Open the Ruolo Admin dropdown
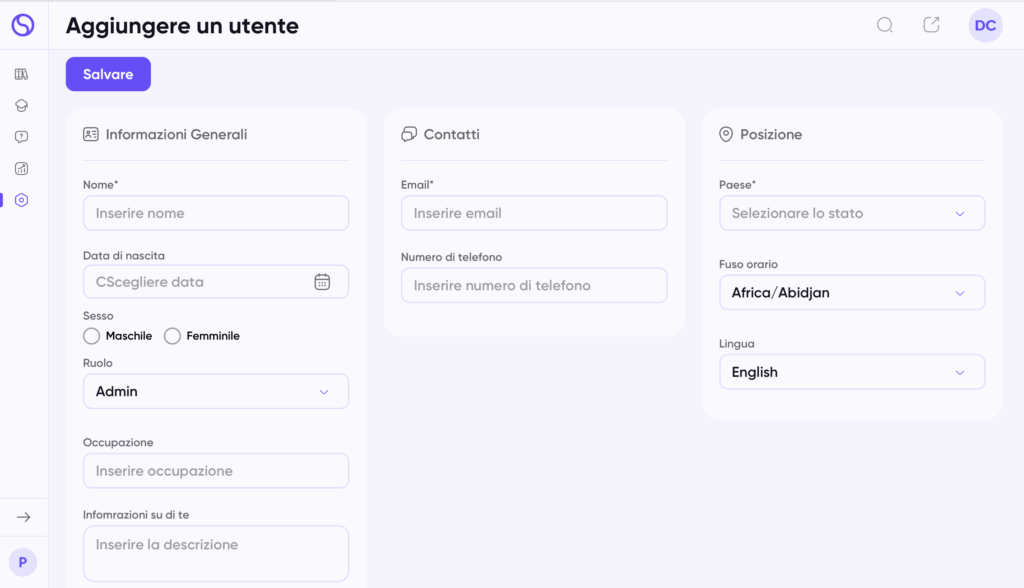Viewport: 1024px width, 588px height. 216,391
